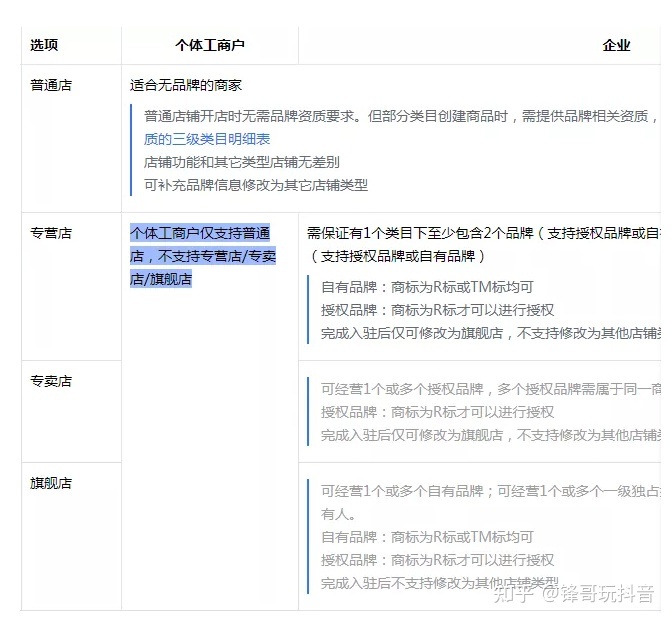The height and width of the screenshot is (622, 672).
Task: Click the 可补充品牌信息修改为其它店铺类型 line
Action: point(256,185)
